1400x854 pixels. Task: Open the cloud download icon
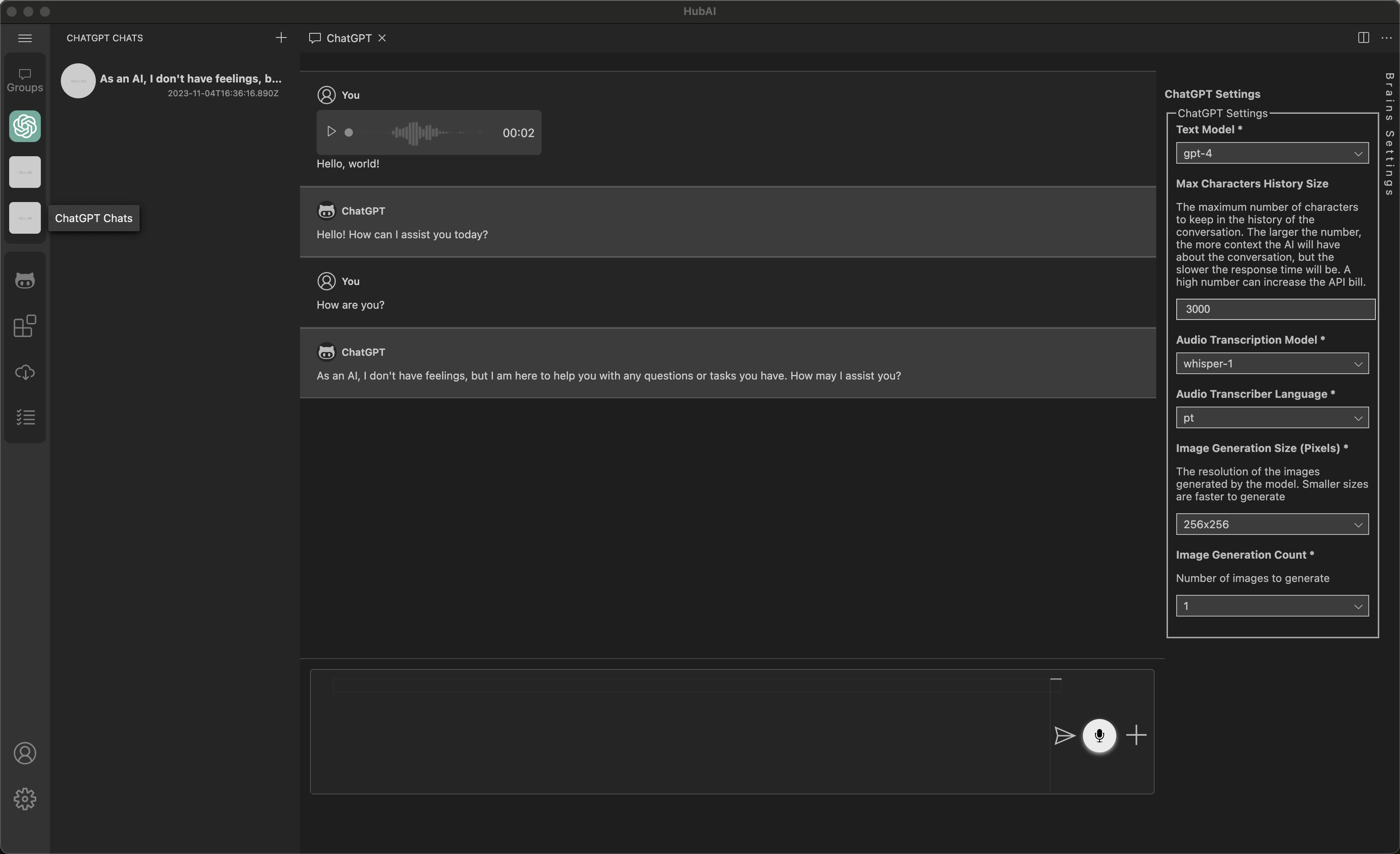click(25, 372)
